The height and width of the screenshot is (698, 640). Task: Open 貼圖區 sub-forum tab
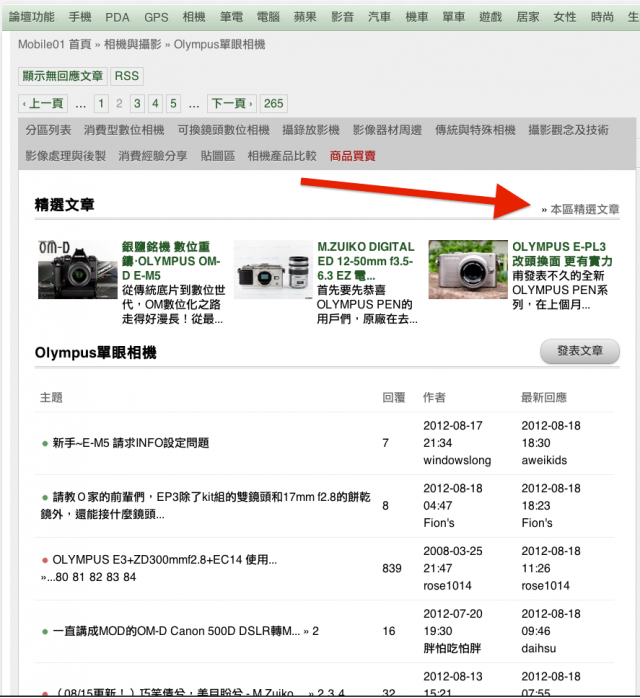pos(218,156)
